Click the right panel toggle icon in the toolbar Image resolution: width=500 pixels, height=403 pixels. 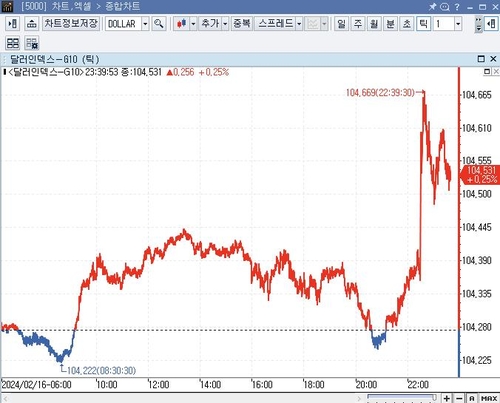pyautogui.click(x=491, y=24)
